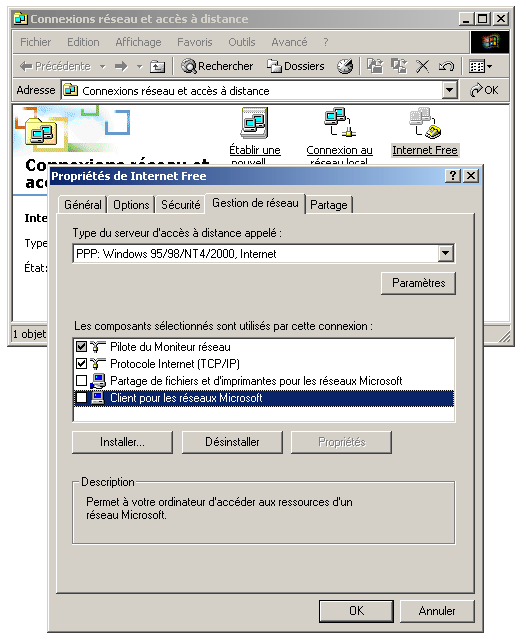
Task: Switch to the Sécurité tab
Action: [x=180, y=204]
